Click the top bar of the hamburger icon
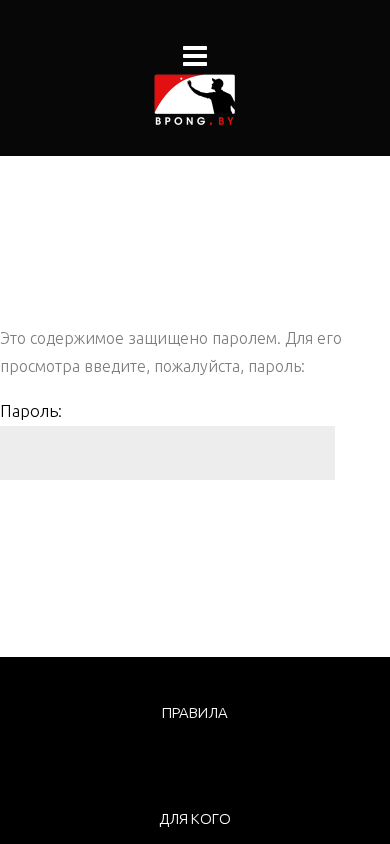This screenshot has width=390, height=844. (x=195, y=48)
